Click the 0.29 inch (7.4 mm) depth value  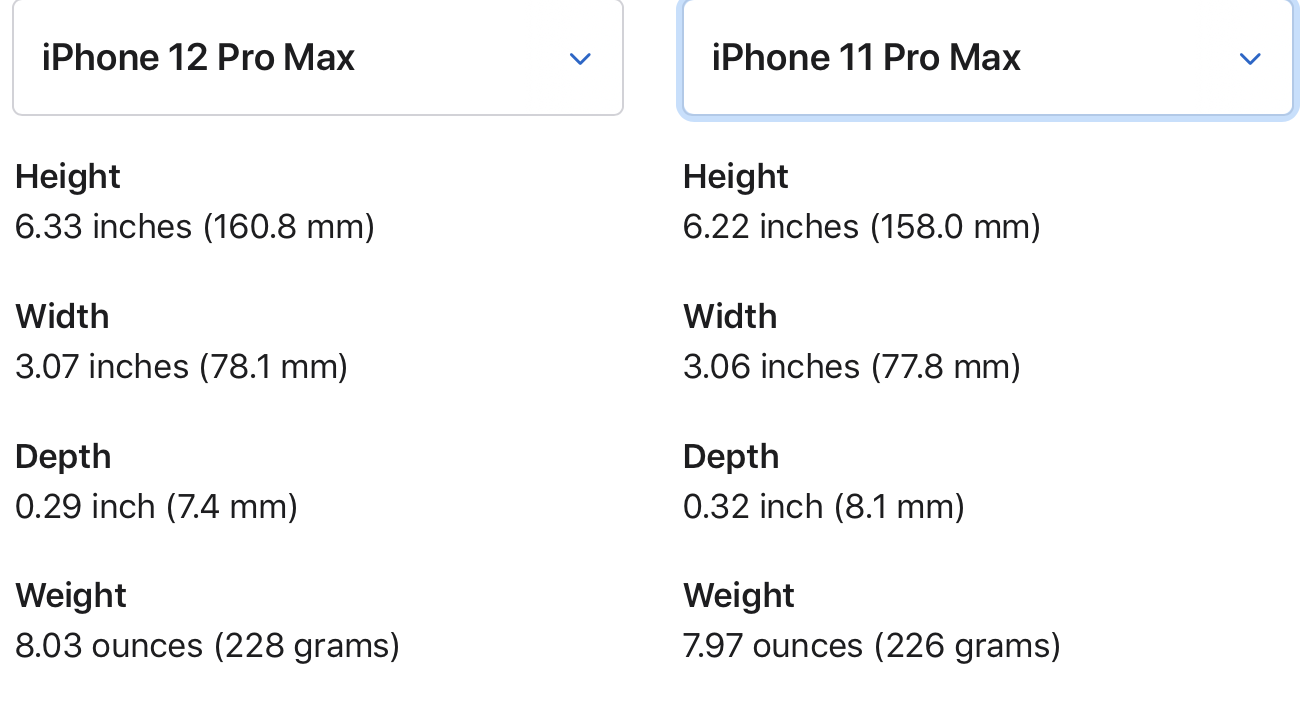click(156, 507)
